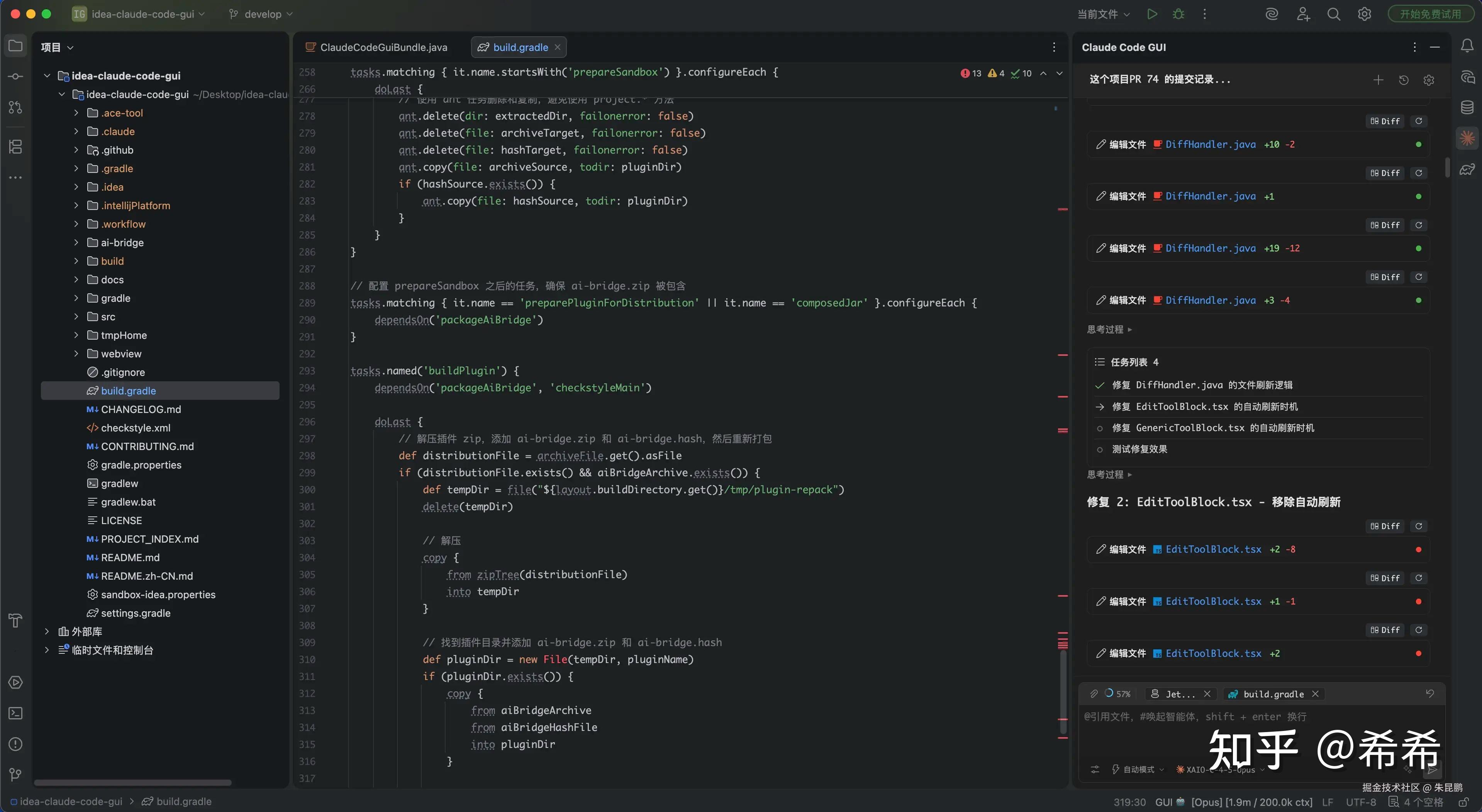The width and height of the screenshot is (1482, 812).
Task: Switch to ClaudeCodeGuiBundle.java tab
Action: pyautogui.click(x=377, y=47)
